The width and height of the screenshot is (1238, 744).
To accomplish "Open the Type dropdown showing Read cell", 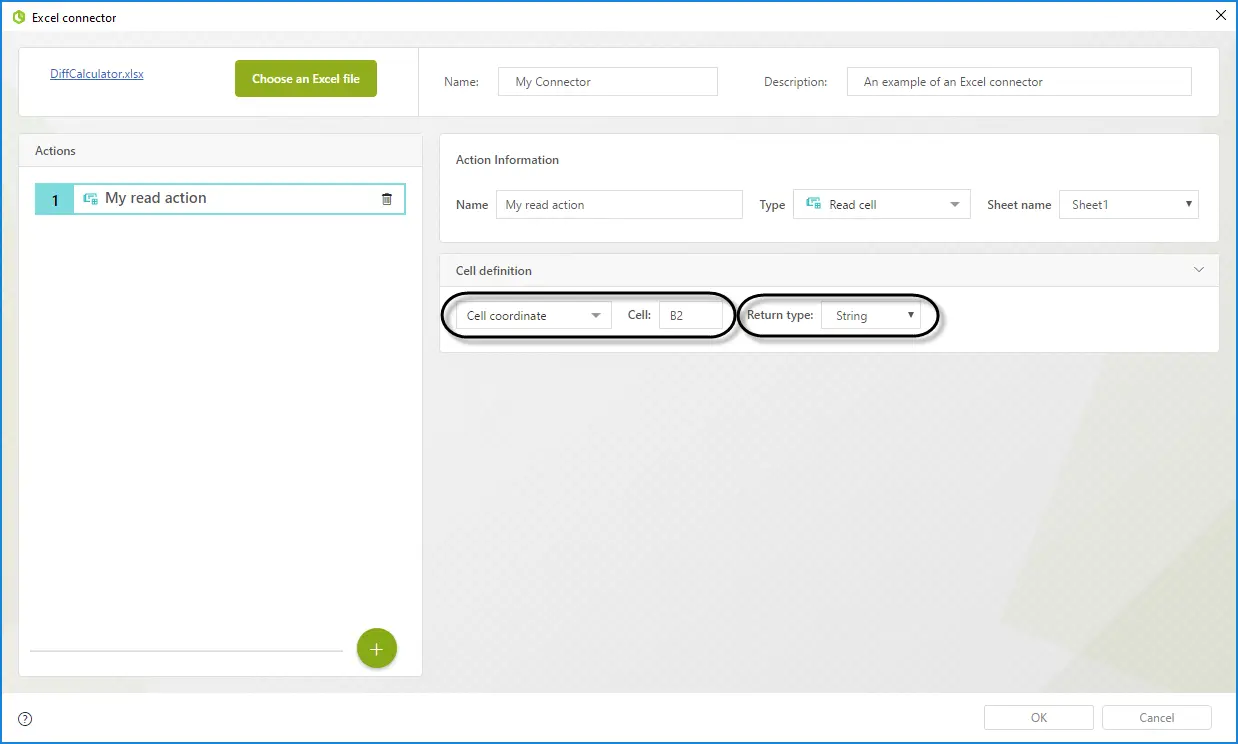I will point(881,205).
